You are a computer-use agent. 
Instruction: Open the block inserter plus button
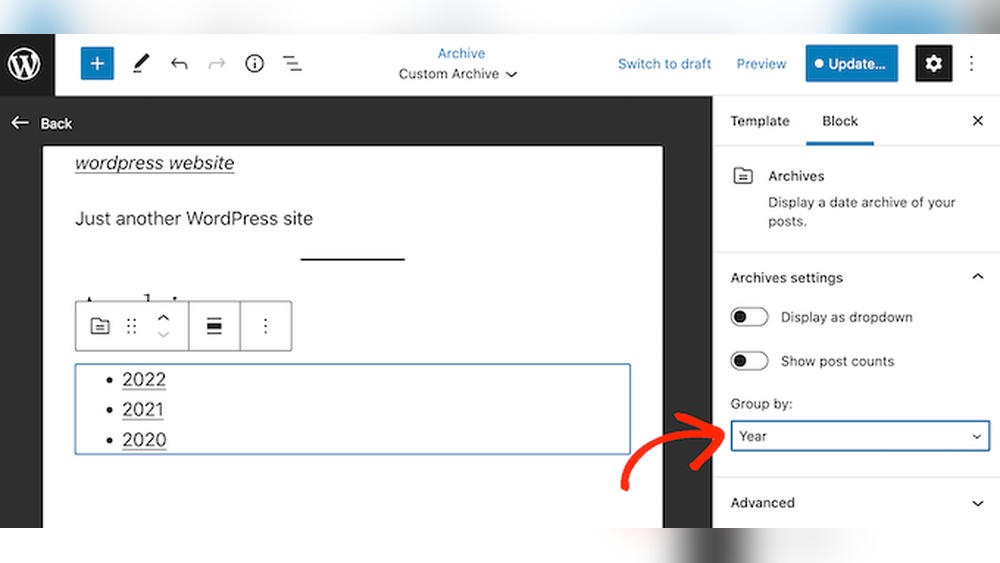click(97, 63)
